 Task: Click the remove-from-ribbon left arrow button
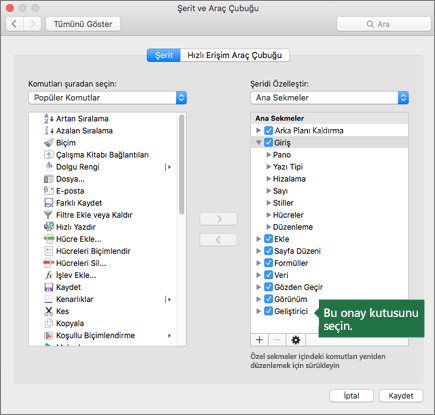point(218,240)
